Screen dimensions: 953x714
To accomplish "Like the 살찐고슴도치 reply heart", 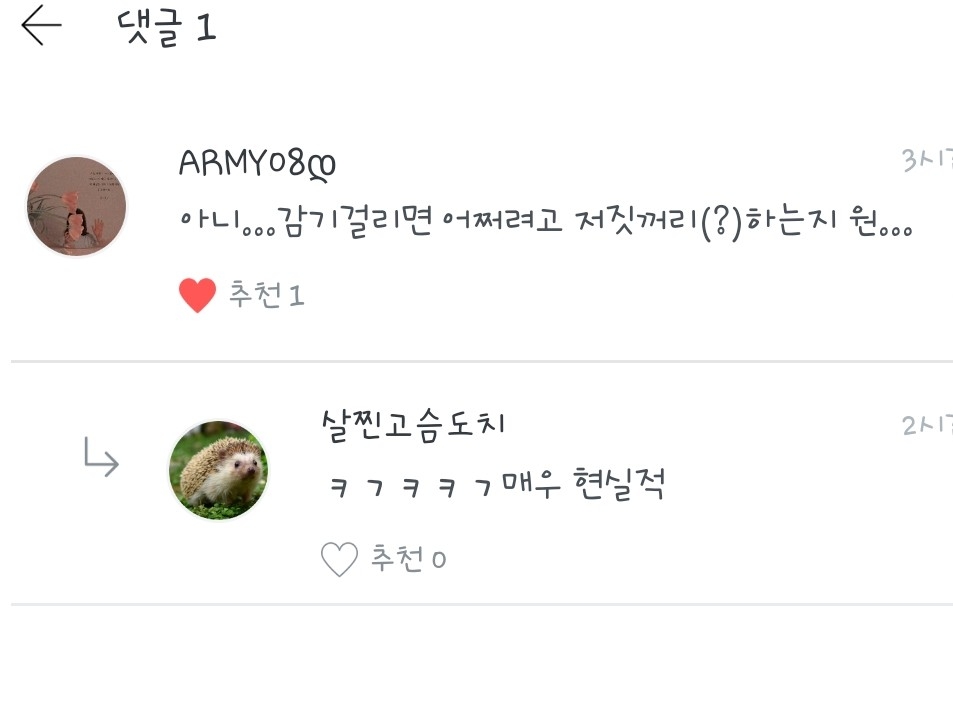I will click(x=339, y=558).
